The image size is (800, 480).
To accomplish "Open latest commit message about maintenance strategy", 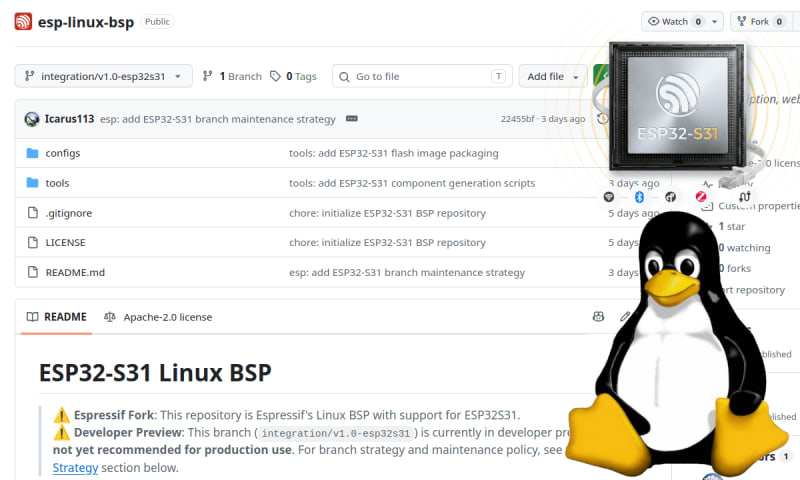I will pyautogui.click(x=218, y=119).
